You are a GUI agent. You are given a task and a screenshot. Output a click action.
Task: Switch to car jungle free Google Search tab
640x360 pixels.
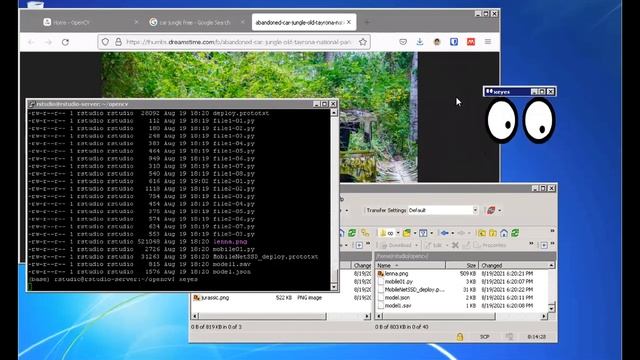pyautogui.click(x=195, y=22)
